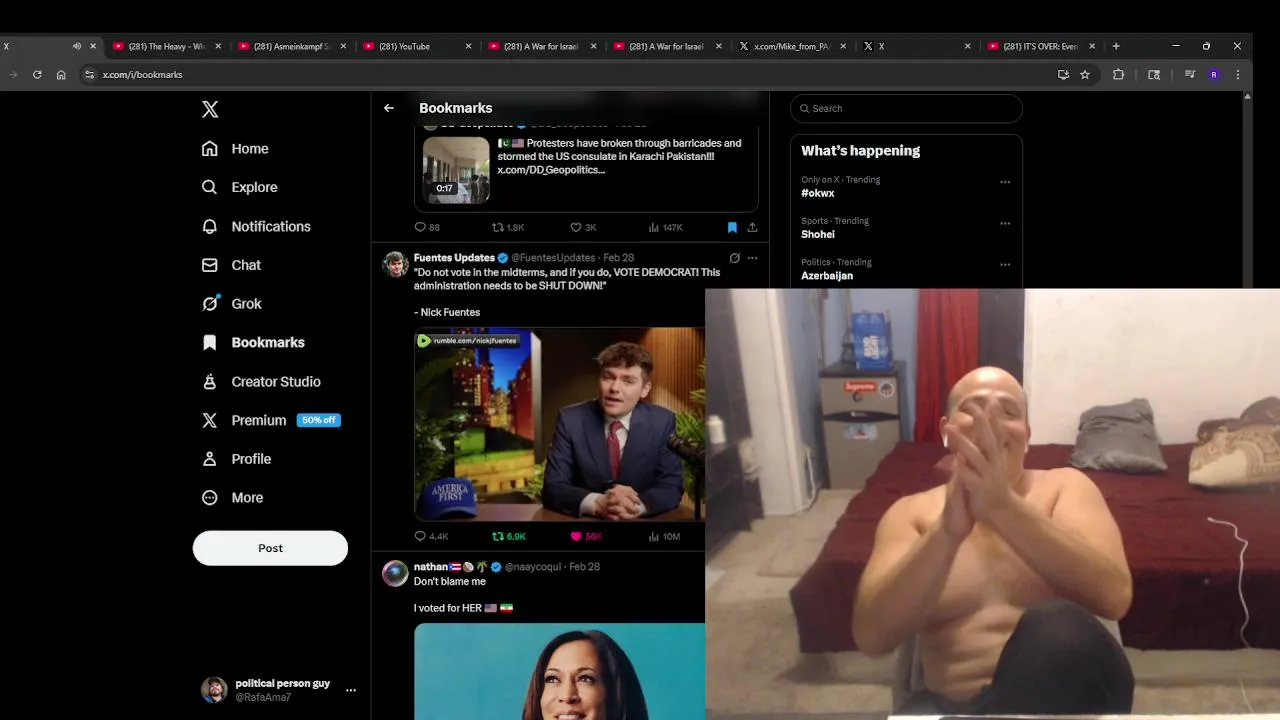
Task: Click the Post button
Action: coord(270,548)
